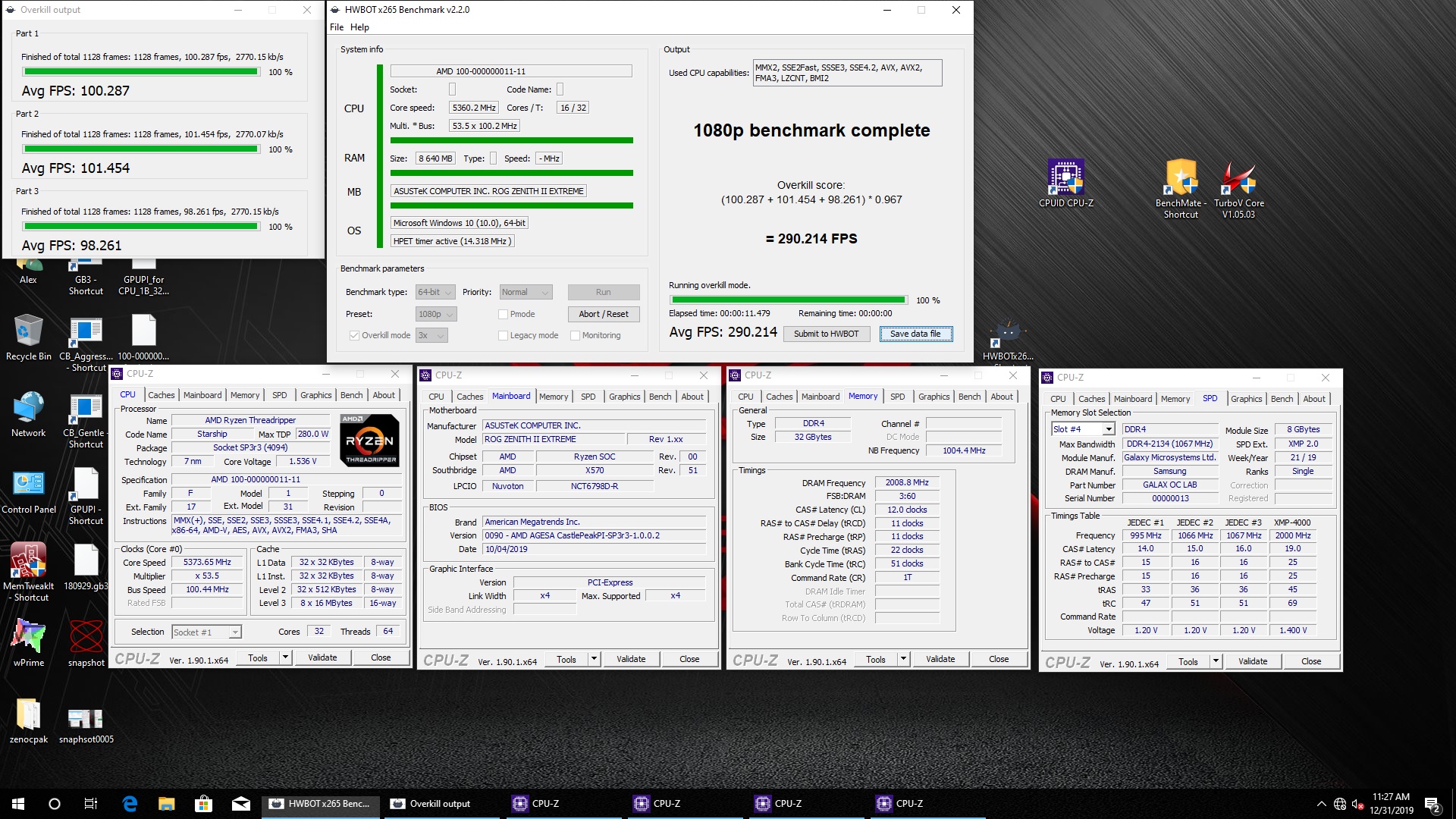Open the notification center icon
The height and width of the screenshot is (819, 1456).
coord(1432,804)
